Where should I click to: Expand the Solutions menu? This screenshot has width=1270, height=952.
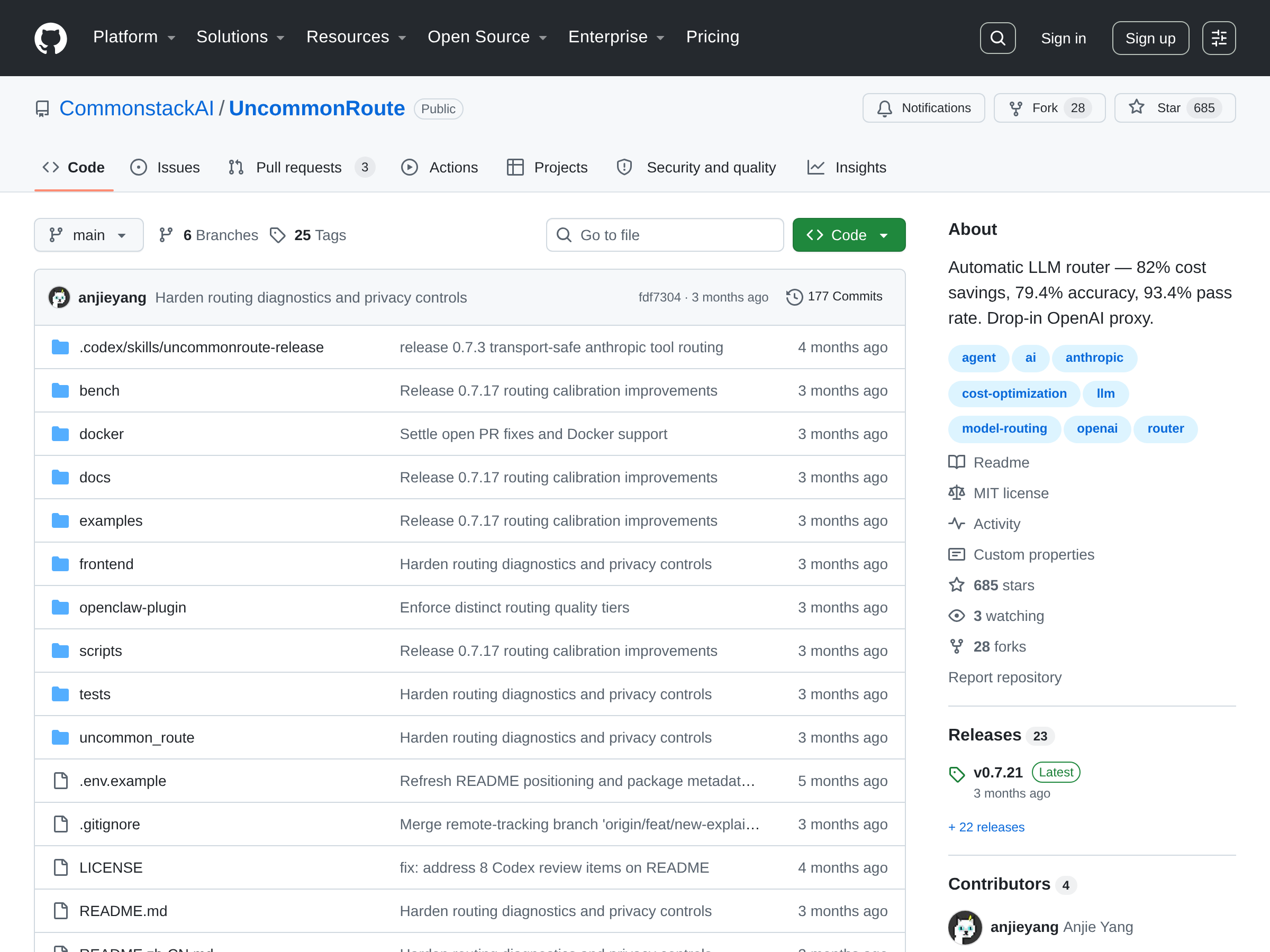[241, 38]
